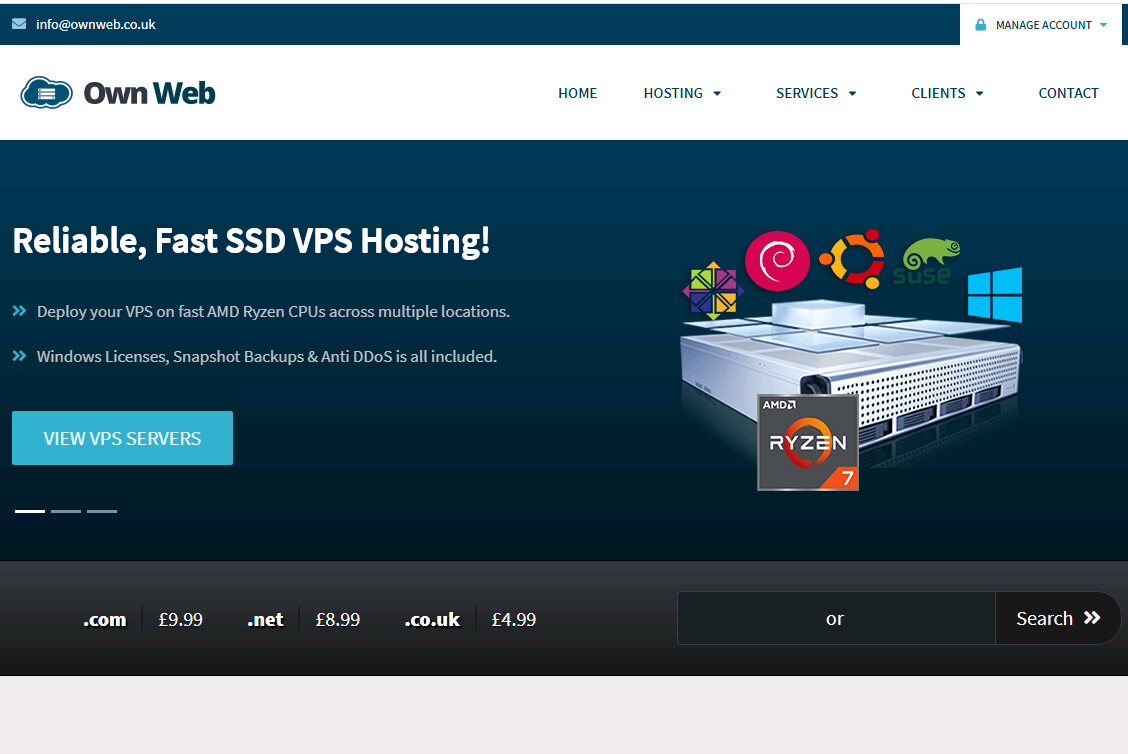Click the .co.uk domain label
Viewport: 1128px width, 754px height.
432,619
